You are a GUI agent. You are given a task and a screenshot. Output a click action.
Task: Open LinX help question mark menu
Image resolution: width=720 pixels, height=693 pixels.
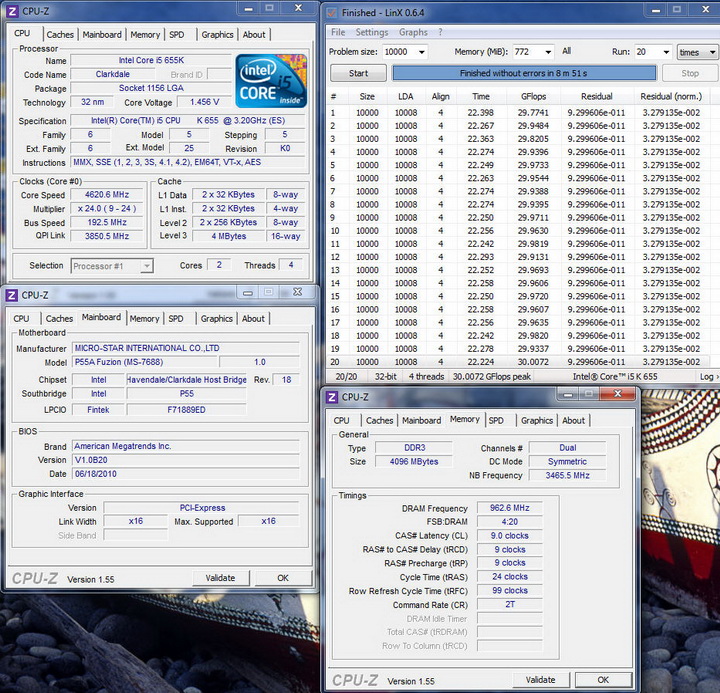click(440, 32)
